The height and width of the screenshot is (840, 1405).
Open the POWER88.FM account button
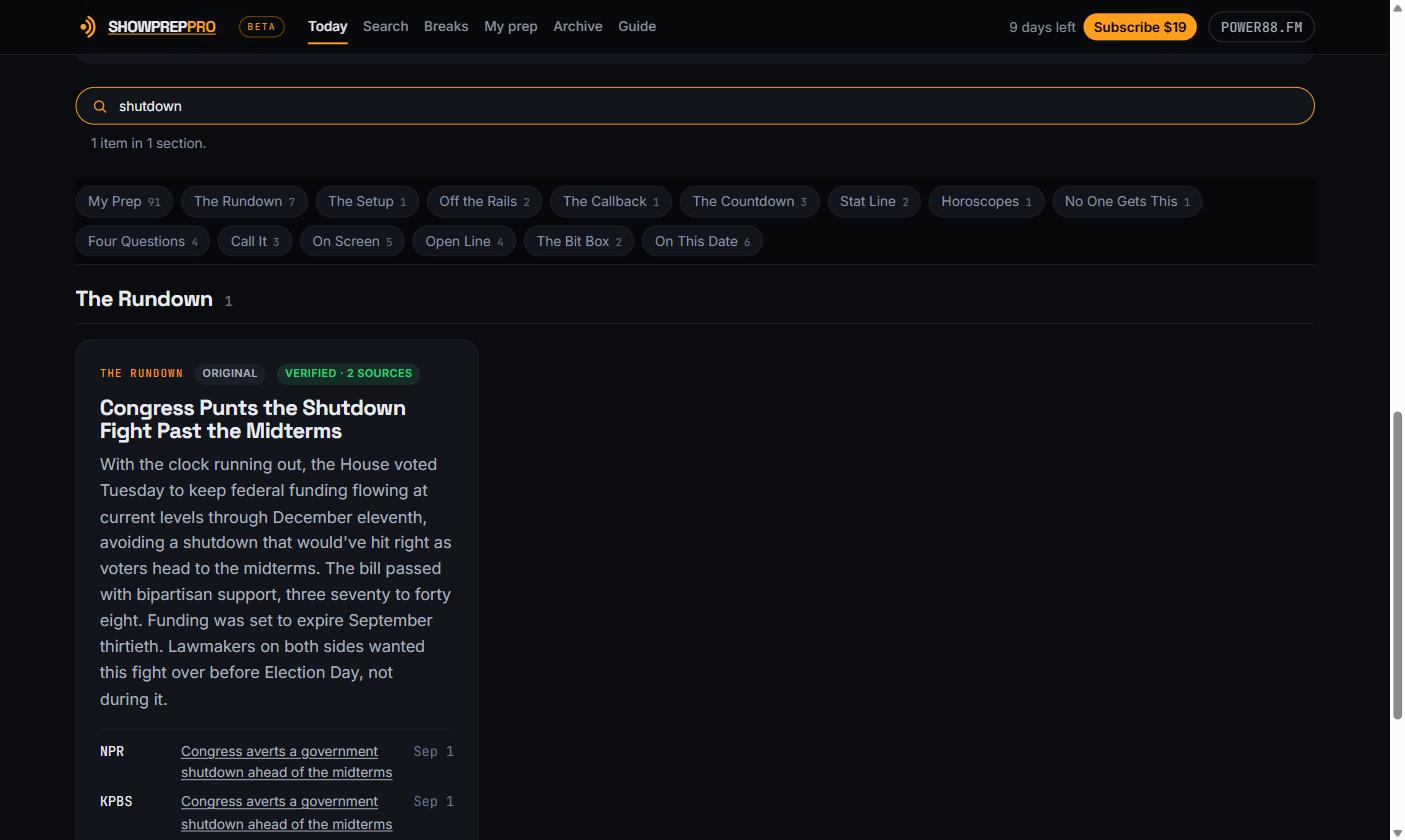[1261, 27]
